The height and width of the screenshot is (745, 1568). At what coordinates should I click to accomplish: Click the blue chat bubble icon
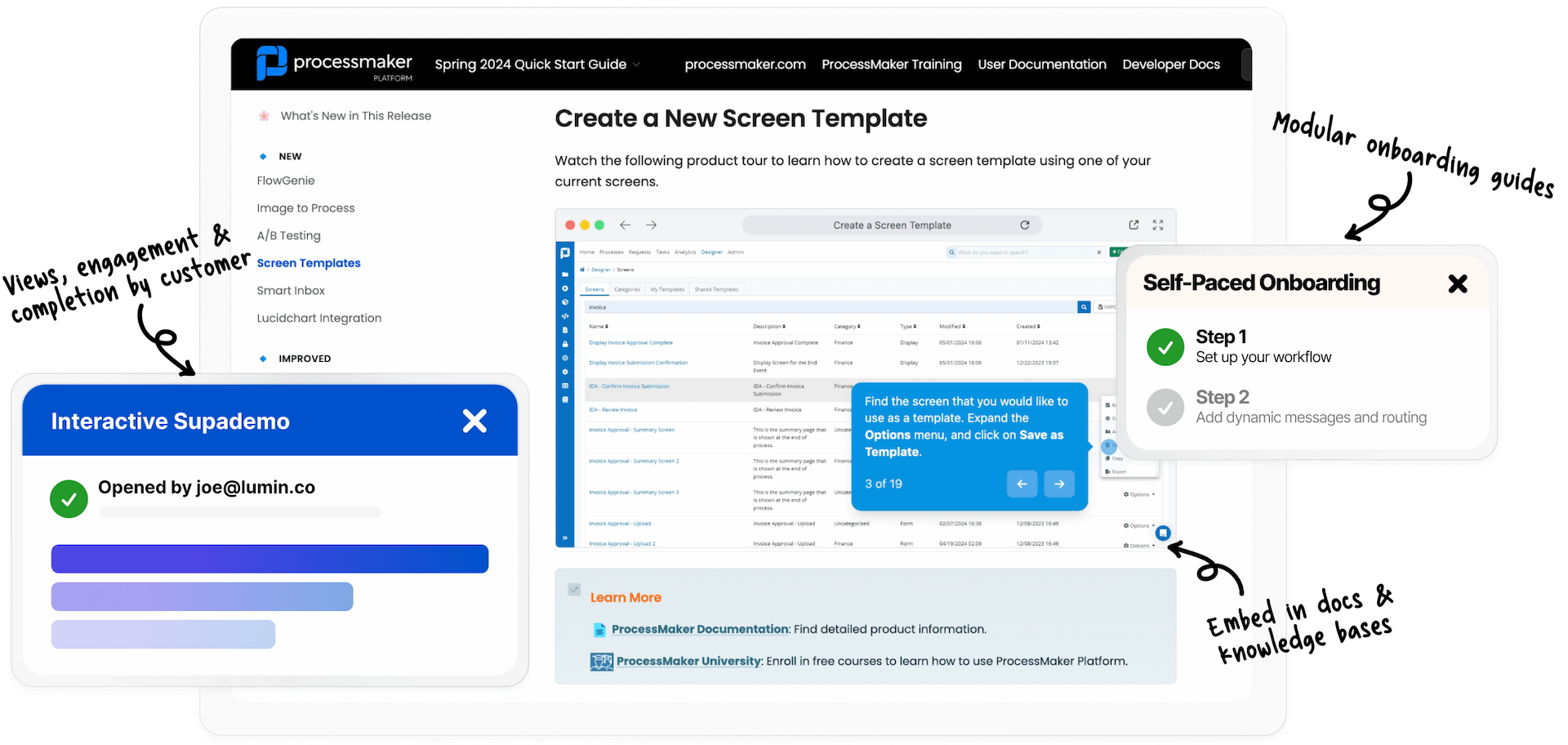point(1163,533)
